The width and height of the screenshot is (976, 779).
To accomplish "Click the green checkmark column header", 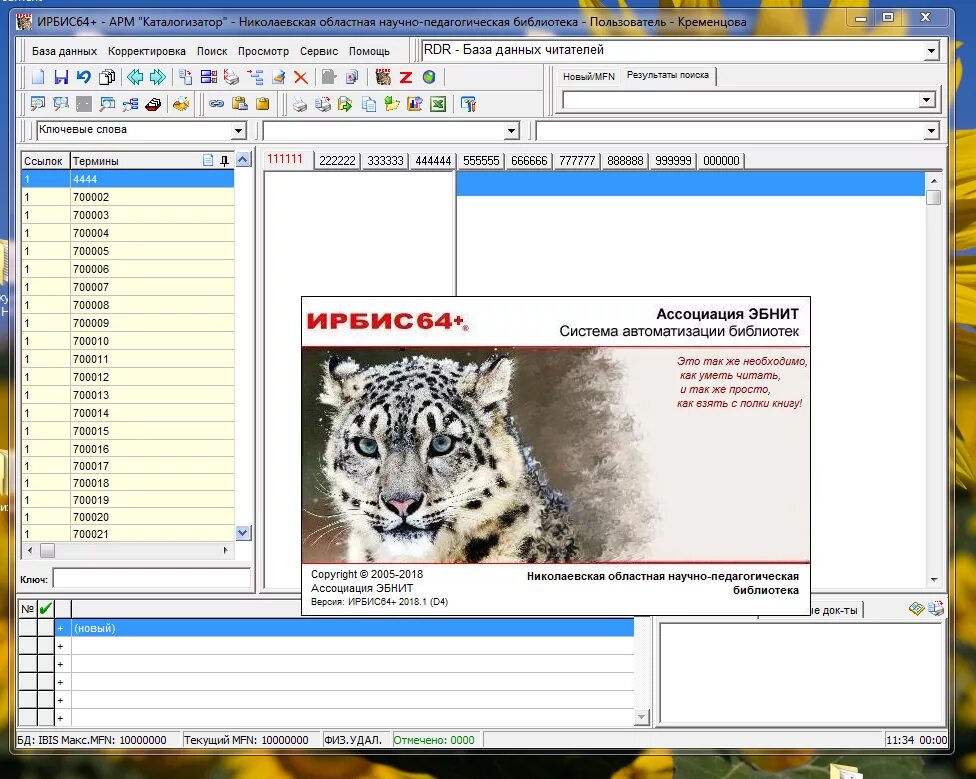I will point(45,609).
